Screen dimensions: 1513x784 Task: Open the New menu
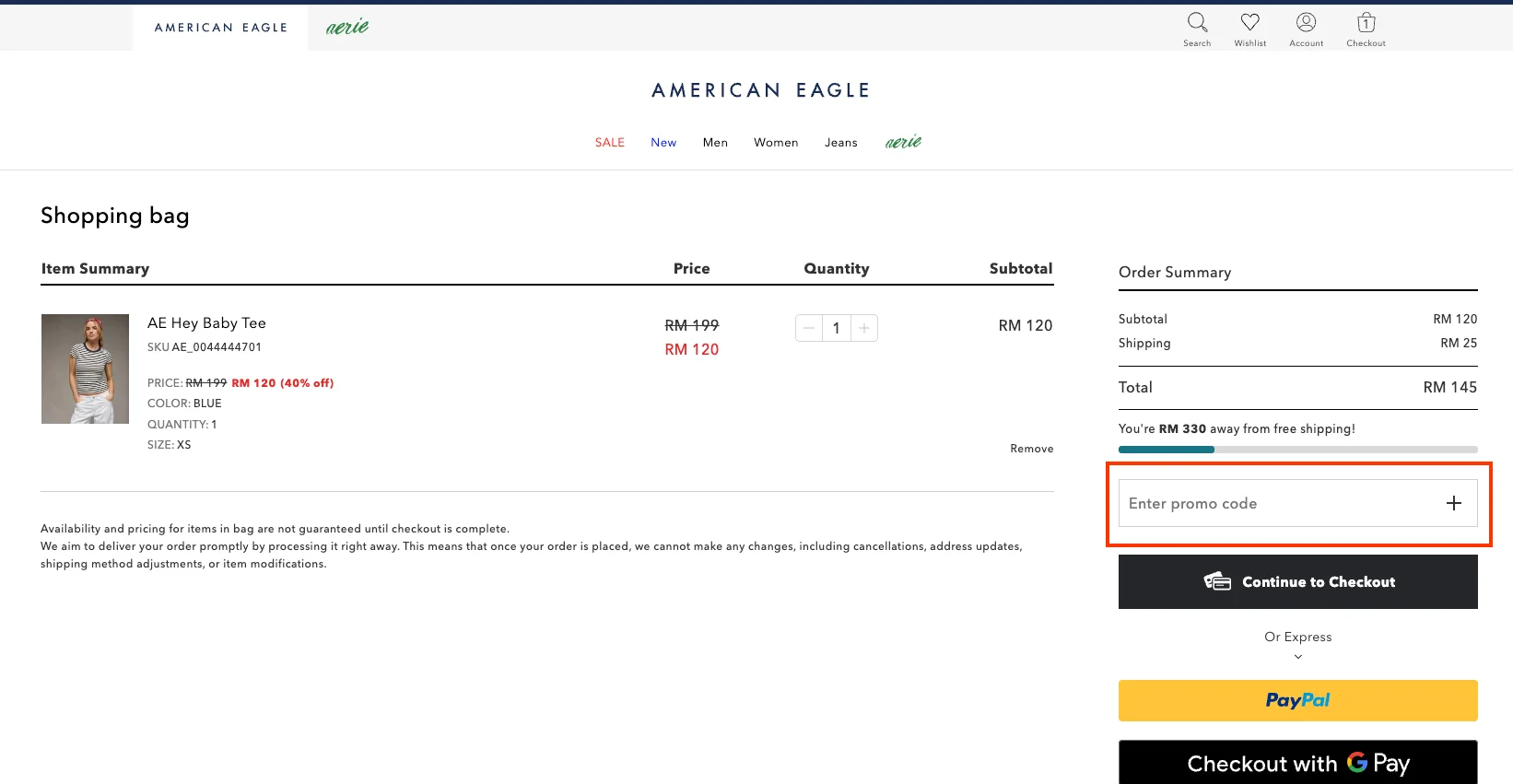[x=663, y=143]
